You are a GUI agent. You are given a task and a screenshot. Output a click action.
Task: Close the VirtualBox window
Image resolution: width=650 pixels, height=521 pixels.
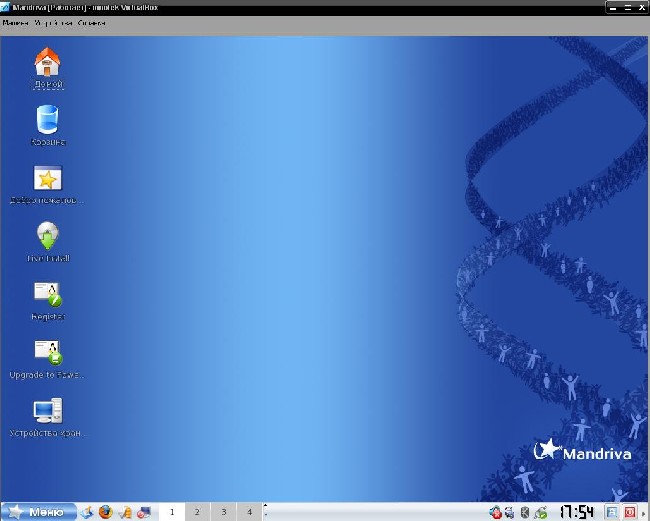642,7
